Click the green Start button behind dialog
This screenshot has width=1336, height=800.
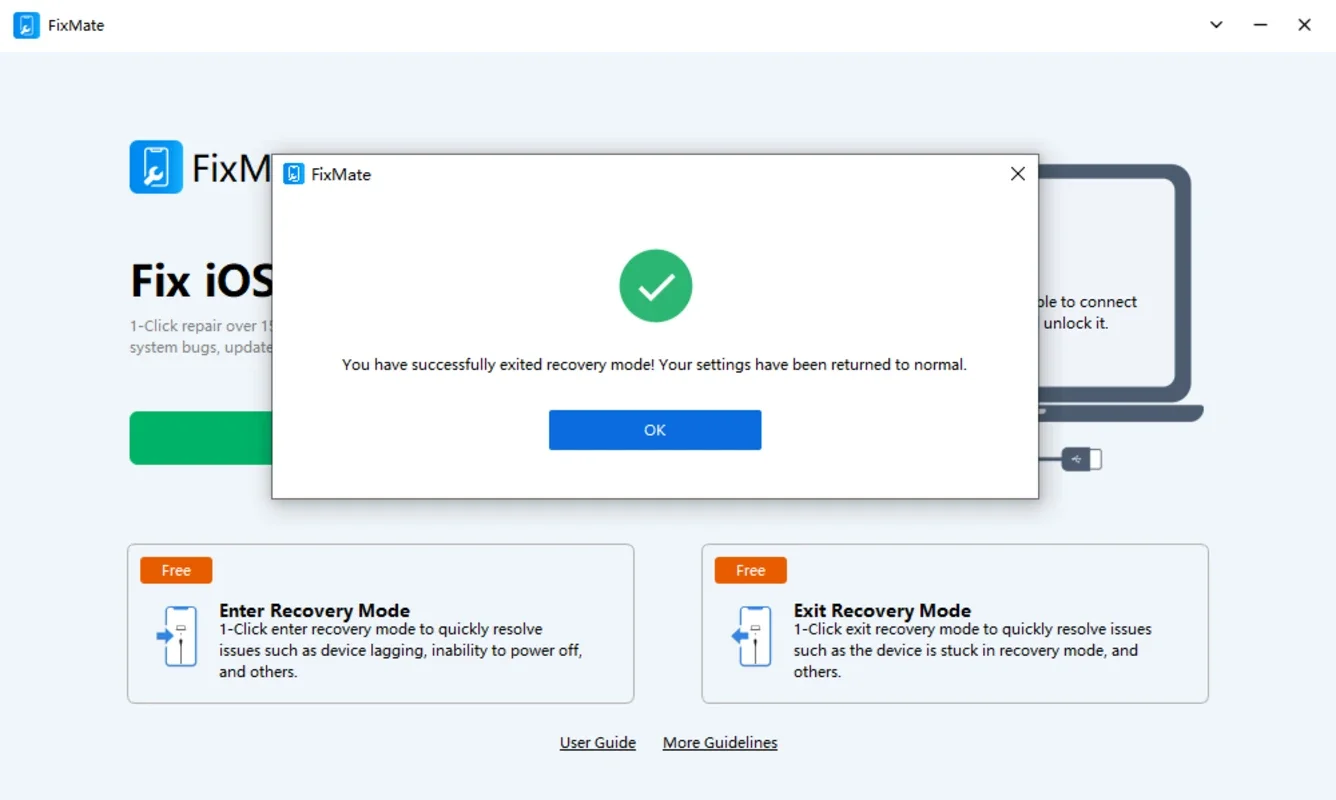[x=200, y=438]
